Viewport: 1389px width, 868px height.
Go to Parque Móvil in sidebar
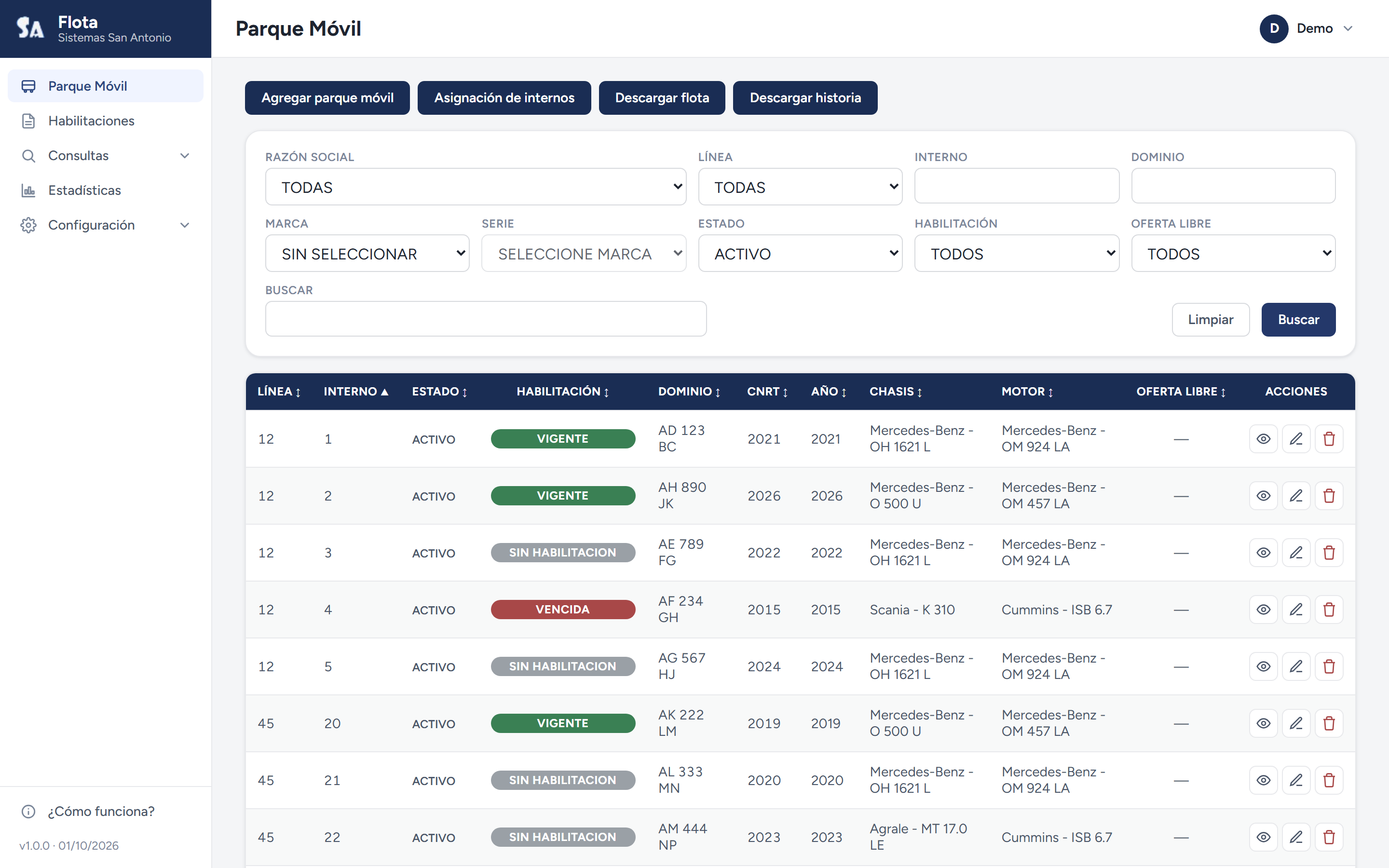click(x=106, y=86)
